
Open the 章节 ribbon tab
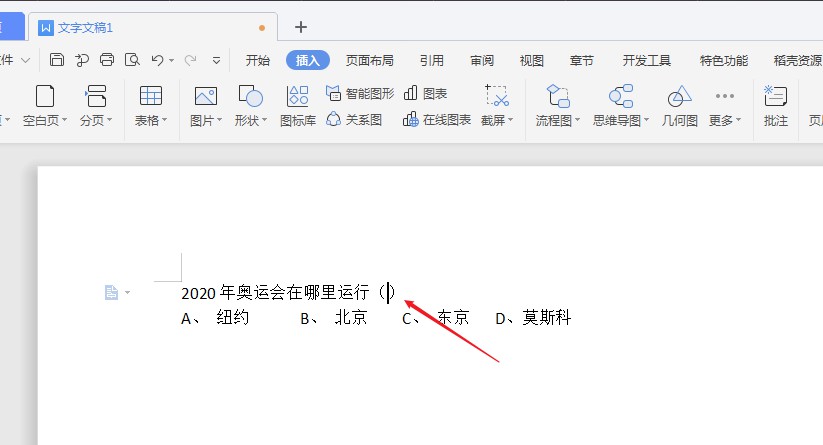click(582, 60)
